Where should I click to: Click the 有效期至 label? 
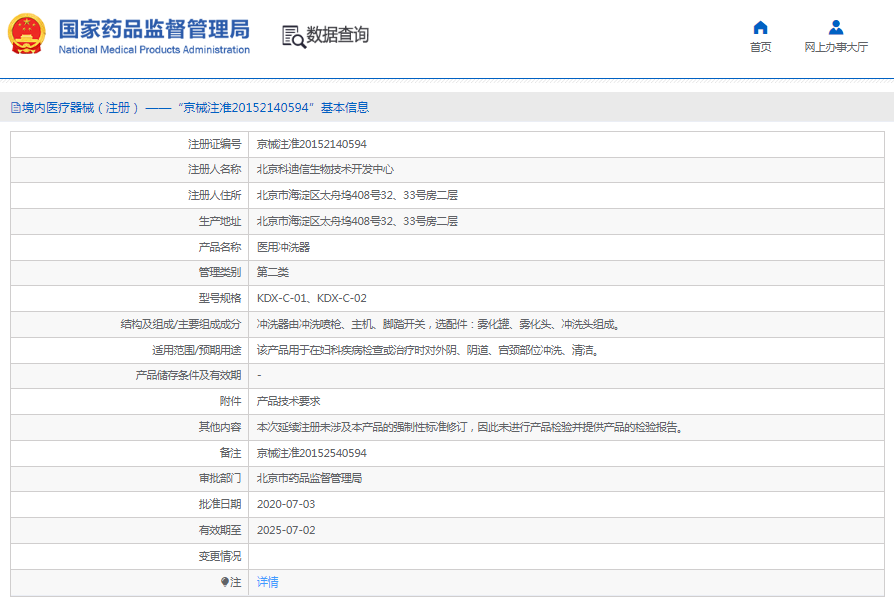(220, 530)
